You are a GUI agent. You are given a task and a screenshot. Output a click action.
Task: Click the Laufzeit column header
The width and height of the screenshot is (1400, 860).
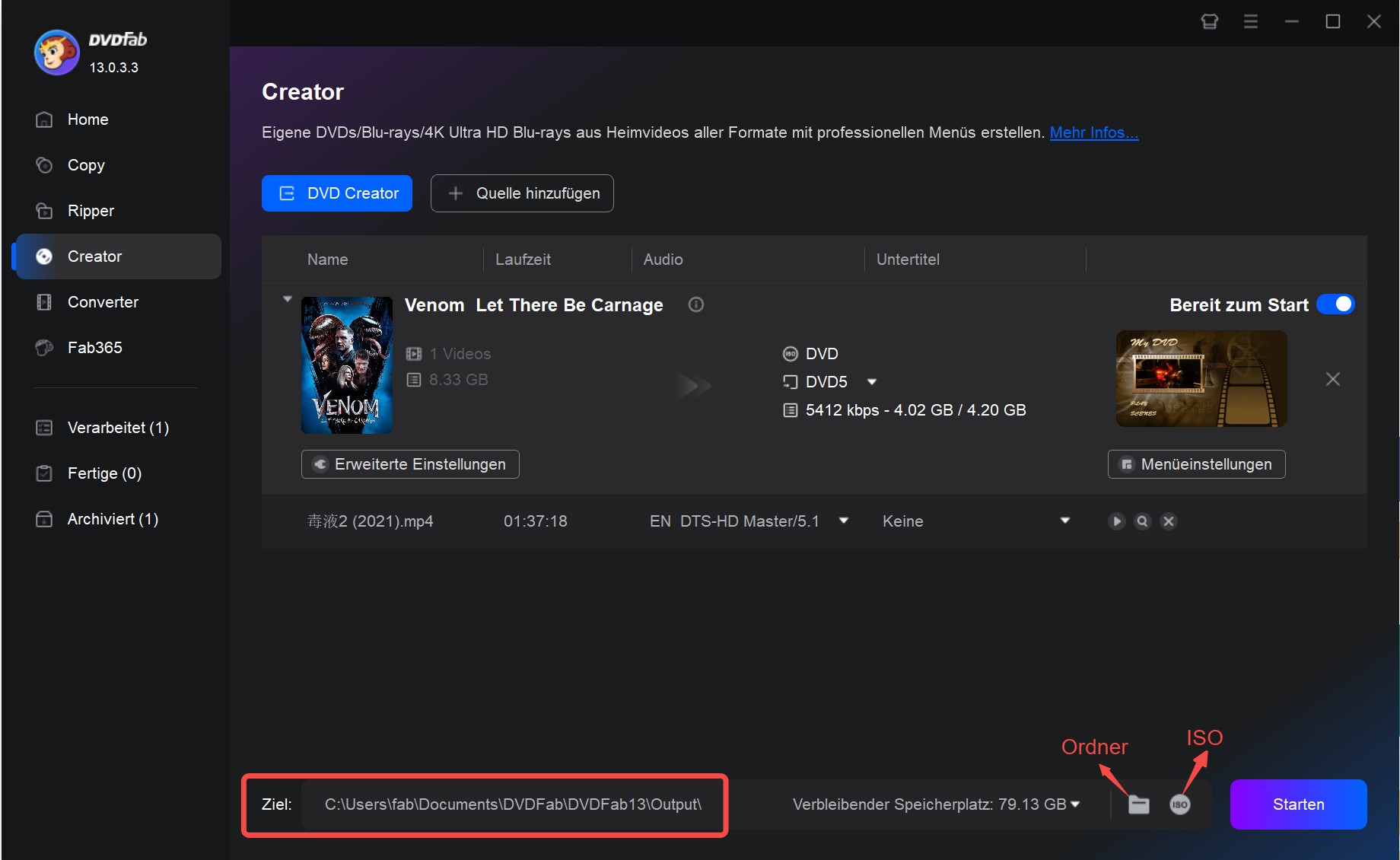(x=523, y=260)
